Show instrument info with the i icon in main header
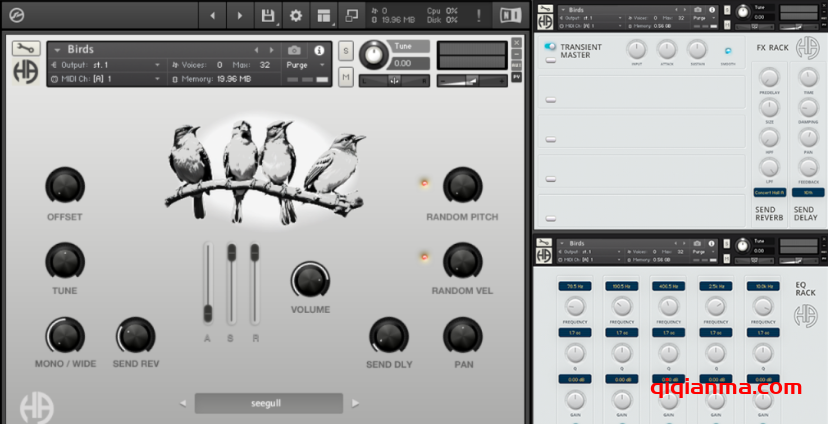Image resolution: width=828 pixels, height=424 pixels. pos(319,50)
